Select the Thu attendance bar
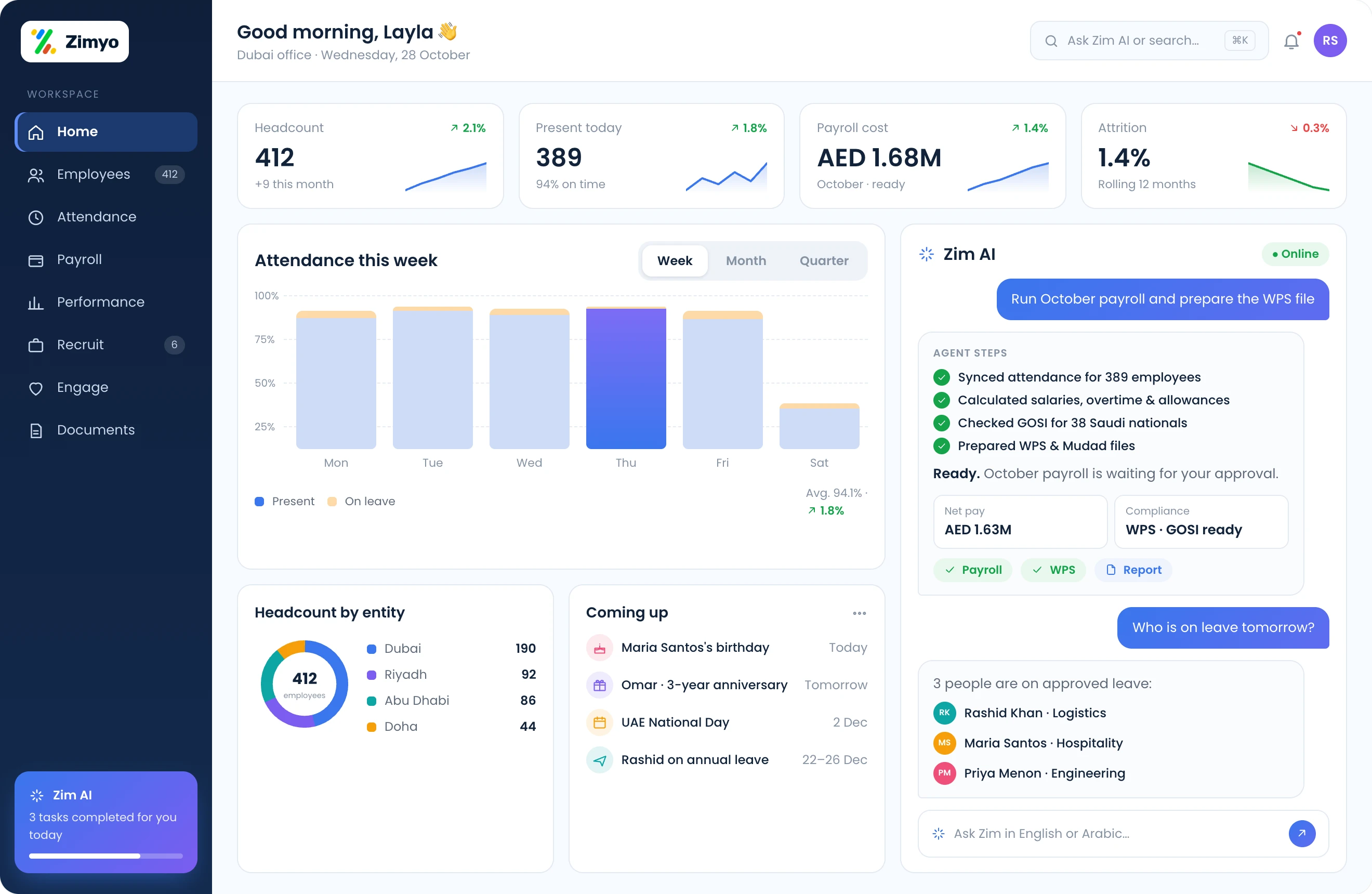Image resolution: width=1372 pixels, height=894 pixels. (x=626, y=377)
